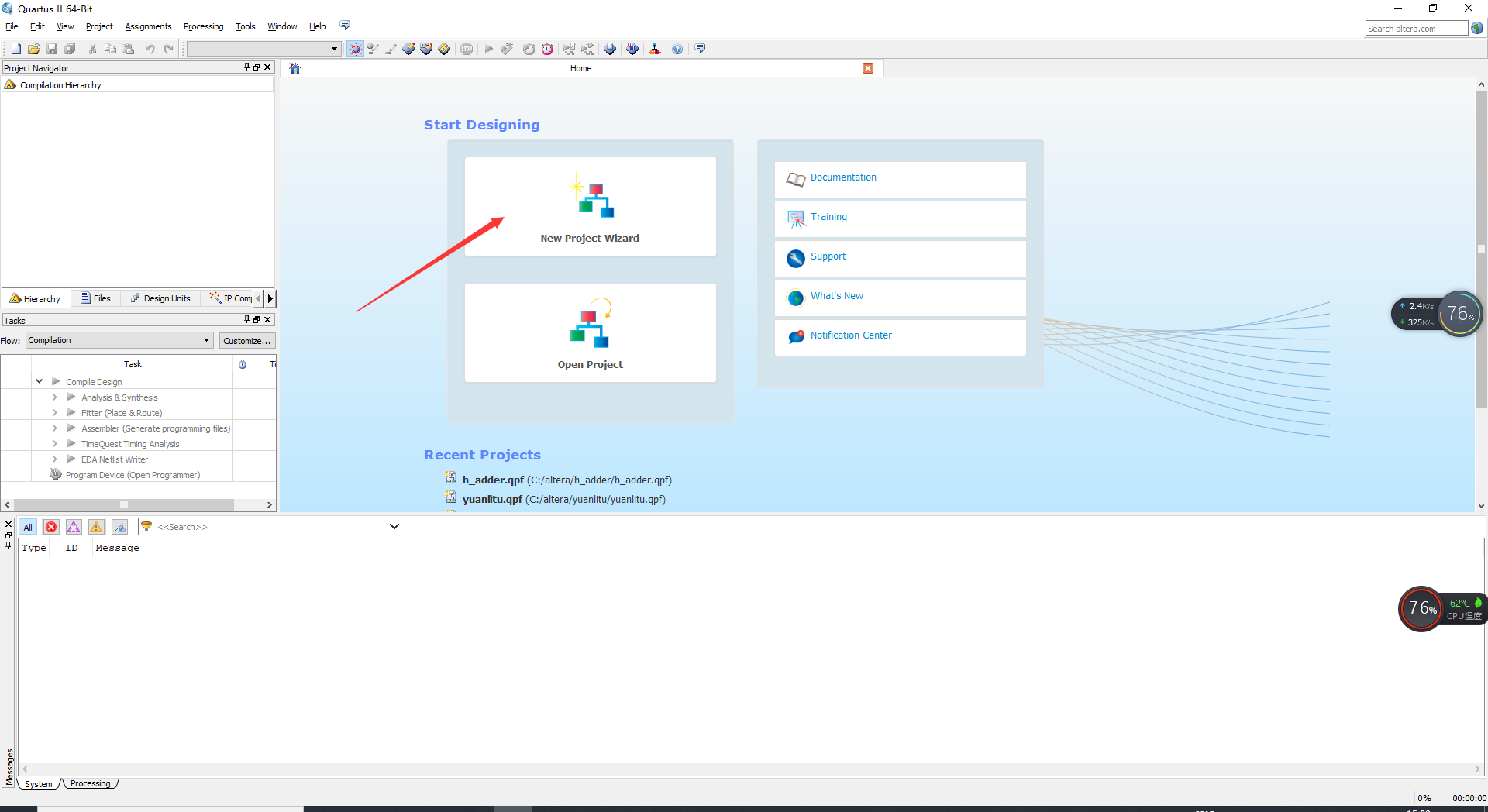Viewport: 1488px width, 812px height.
Task: Toggle float on Project Navigator panel
Action: click(x=257, y=67)
